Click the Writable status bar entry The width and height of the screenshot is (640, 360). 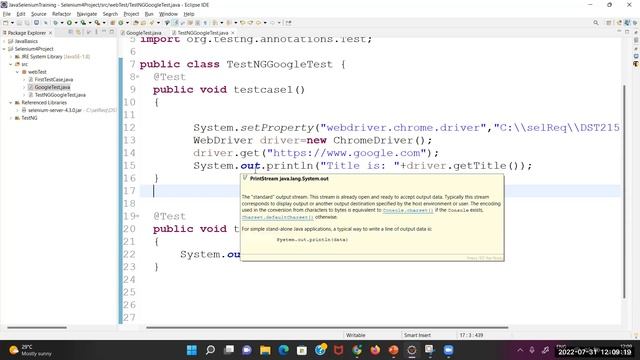356,335
